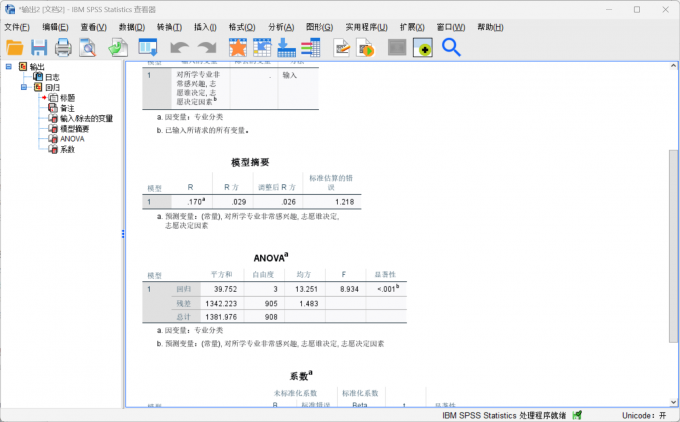
Task: Open the 编辑(E) menu
Action: pos(55,27)
